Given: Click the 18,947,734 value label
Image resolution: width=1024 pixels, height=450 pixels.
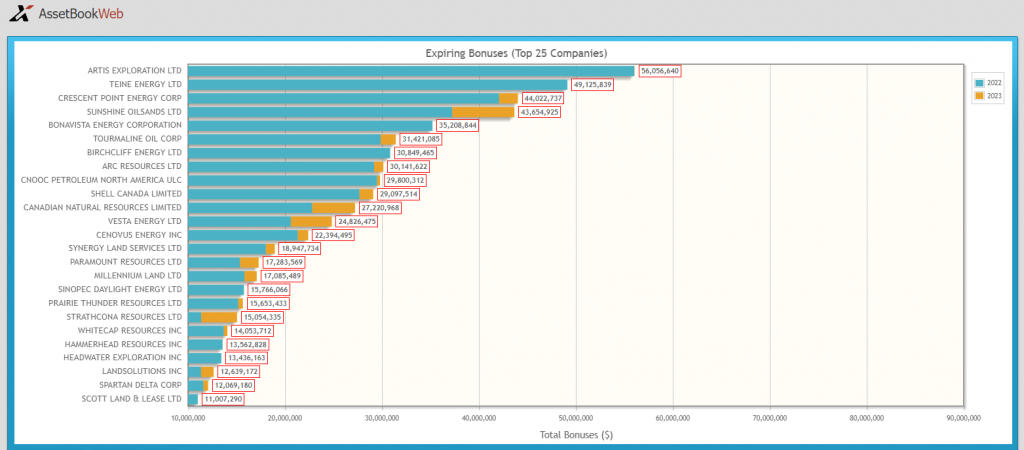Looking at the screenshot, I should pos(300,249).
